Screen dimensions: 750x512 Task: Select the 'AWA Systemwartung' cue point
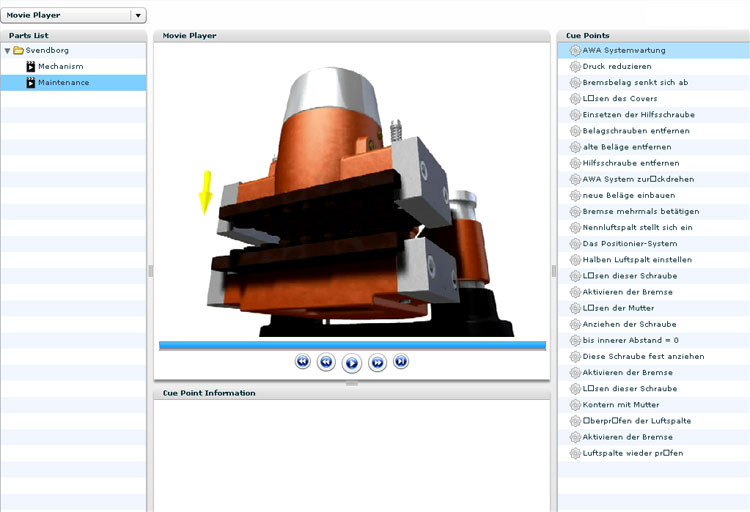624,50
